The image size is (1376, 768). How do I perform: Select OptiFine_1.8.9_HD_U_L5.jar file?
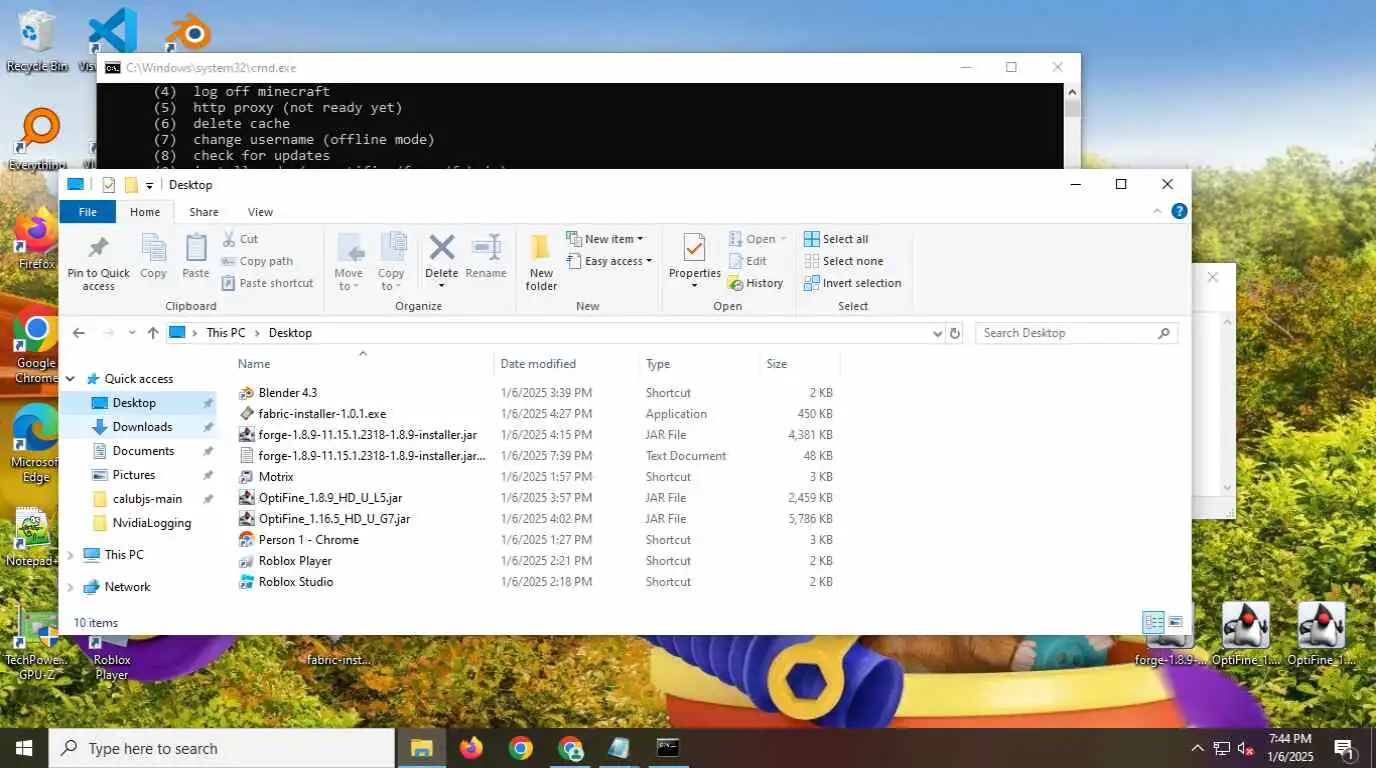[330, 498]
